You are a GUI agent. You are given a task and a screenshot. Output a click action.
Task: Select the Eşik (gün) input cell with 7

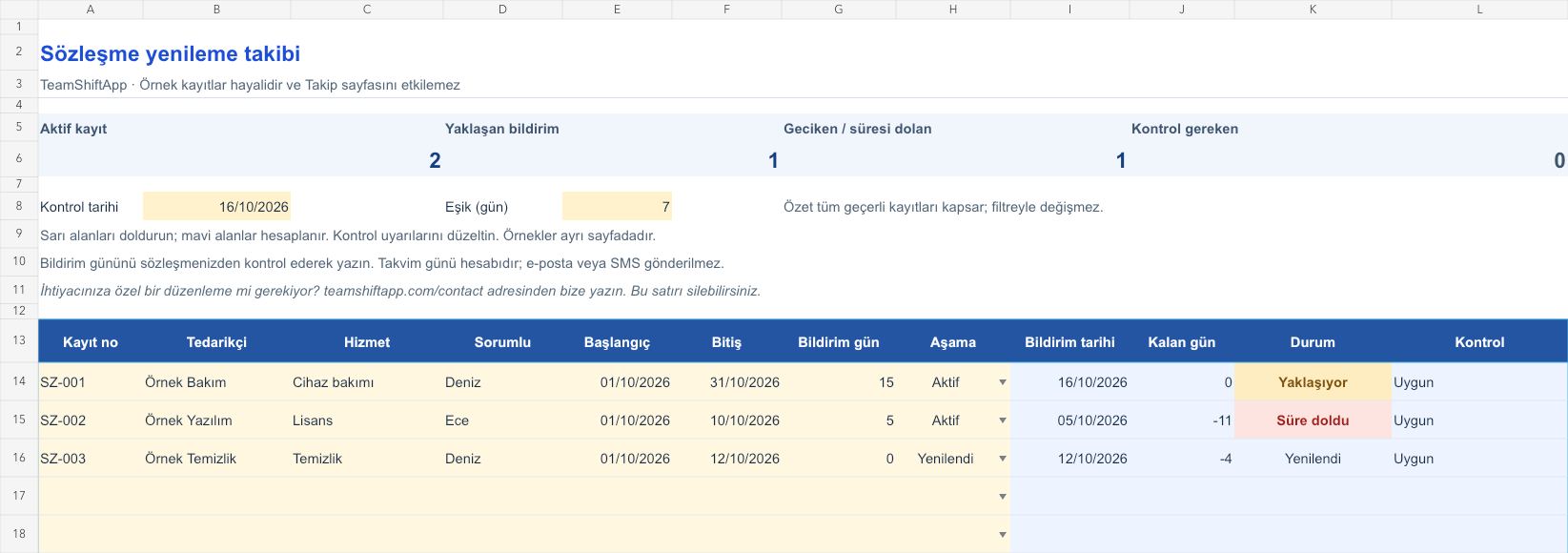pos(617,207)
